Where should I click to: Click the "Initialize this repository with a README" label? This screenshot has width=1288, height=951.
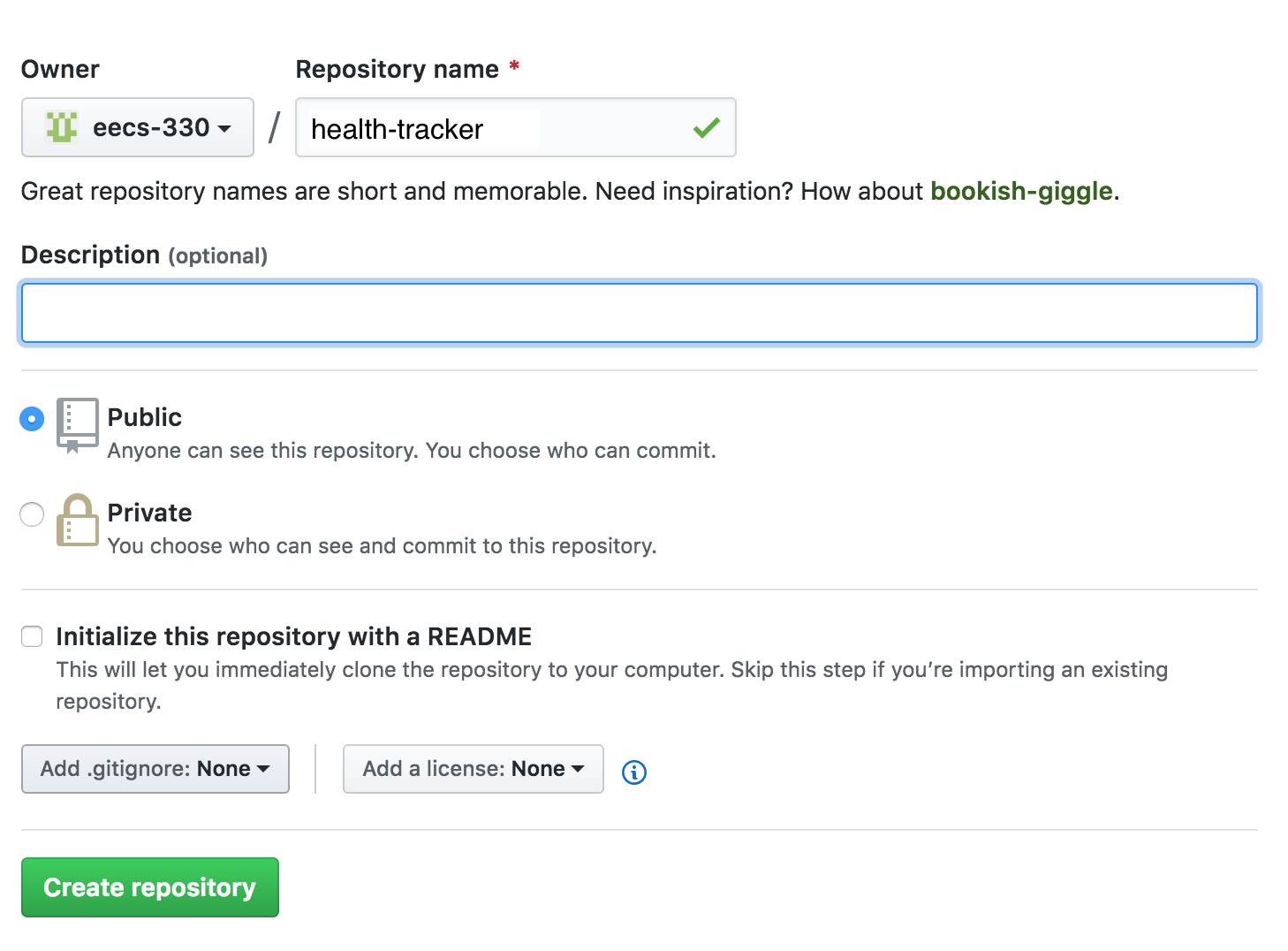pyautogui.click(x=293, y=636)
